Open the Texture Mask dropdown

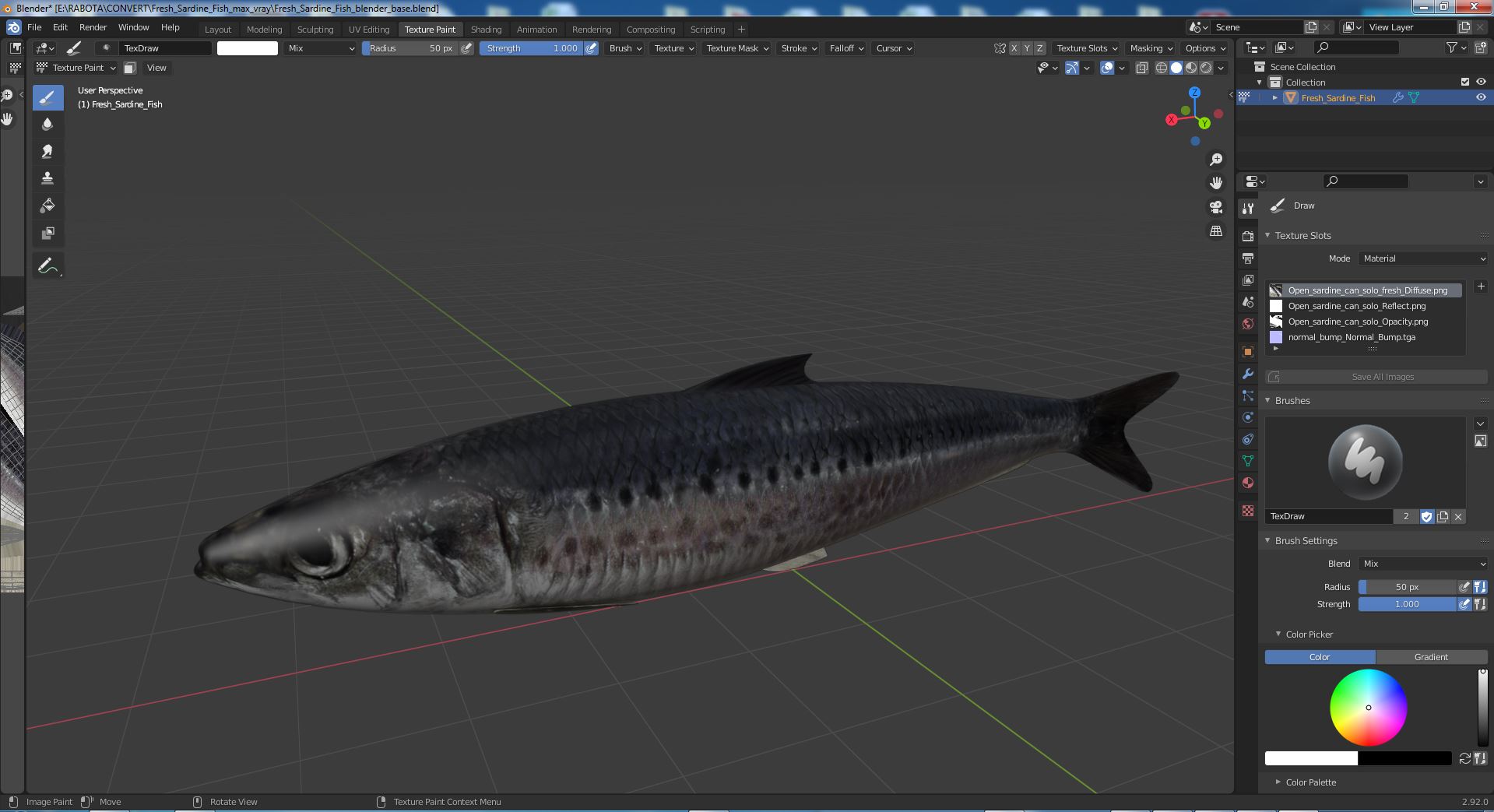point(736,48)
